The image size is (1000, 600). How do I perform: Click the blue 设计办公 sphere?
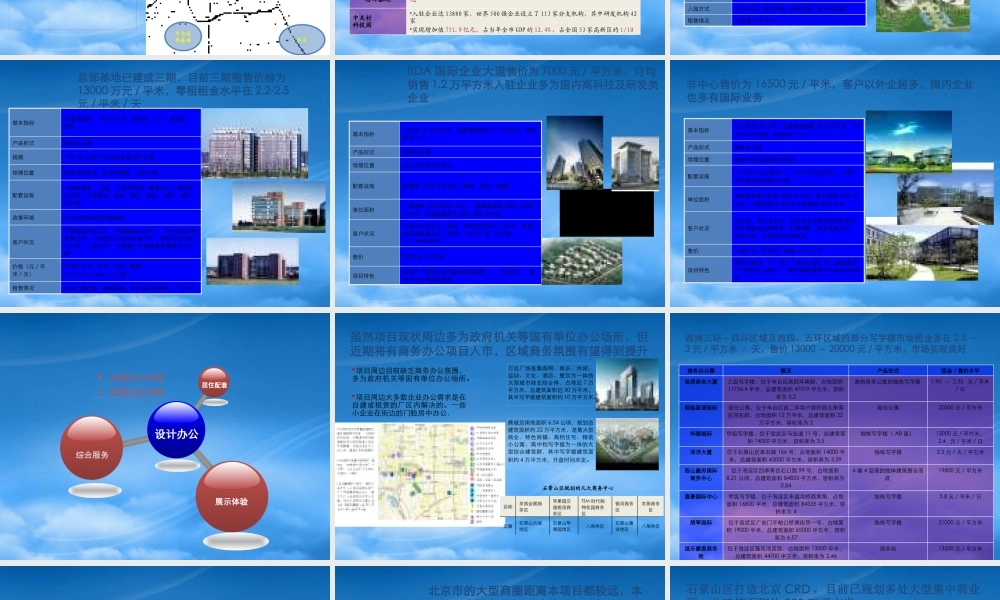(176, 430)
